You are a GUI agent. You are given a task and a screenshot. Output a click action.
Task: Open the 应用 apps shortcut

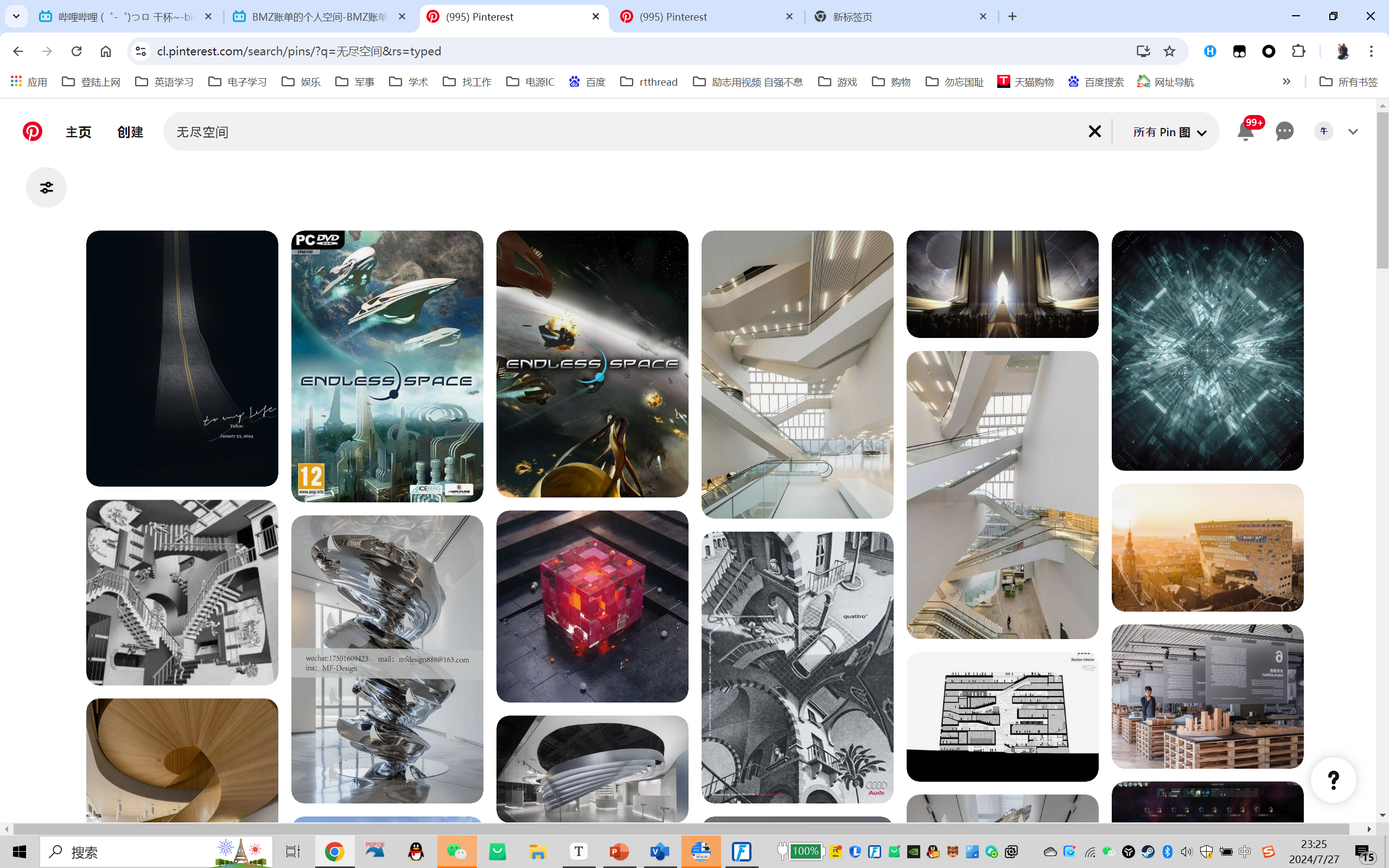29,81
